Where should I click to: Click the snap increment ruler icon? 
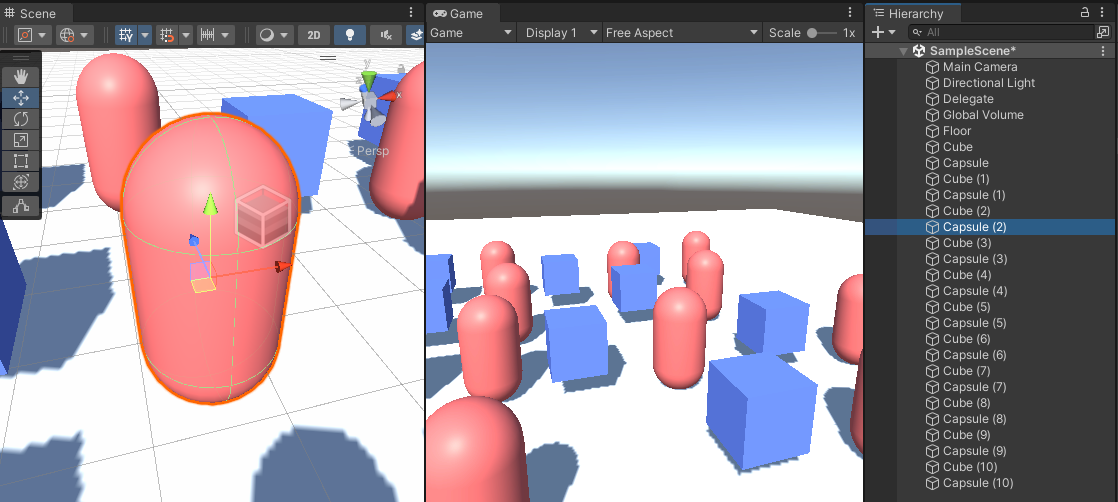point(207,35)
